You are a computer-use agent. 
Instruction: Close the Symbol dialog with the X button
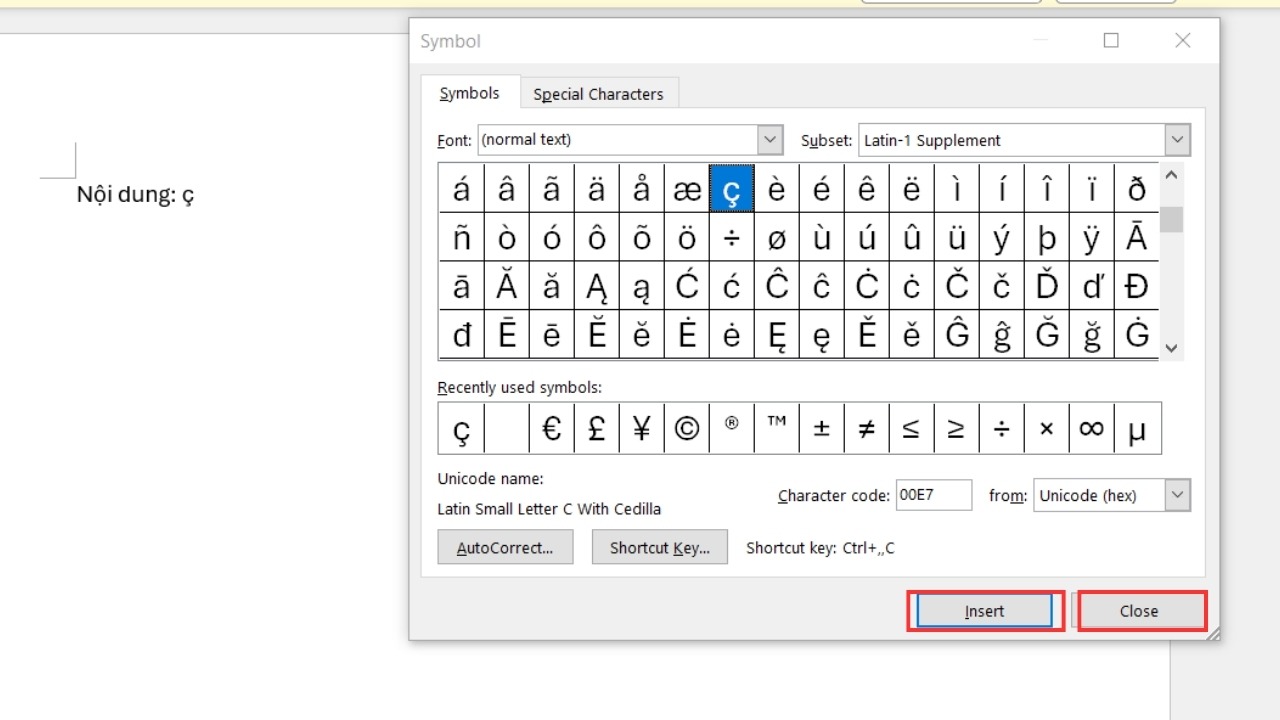pyautogui.click(x=1183, y=40)
